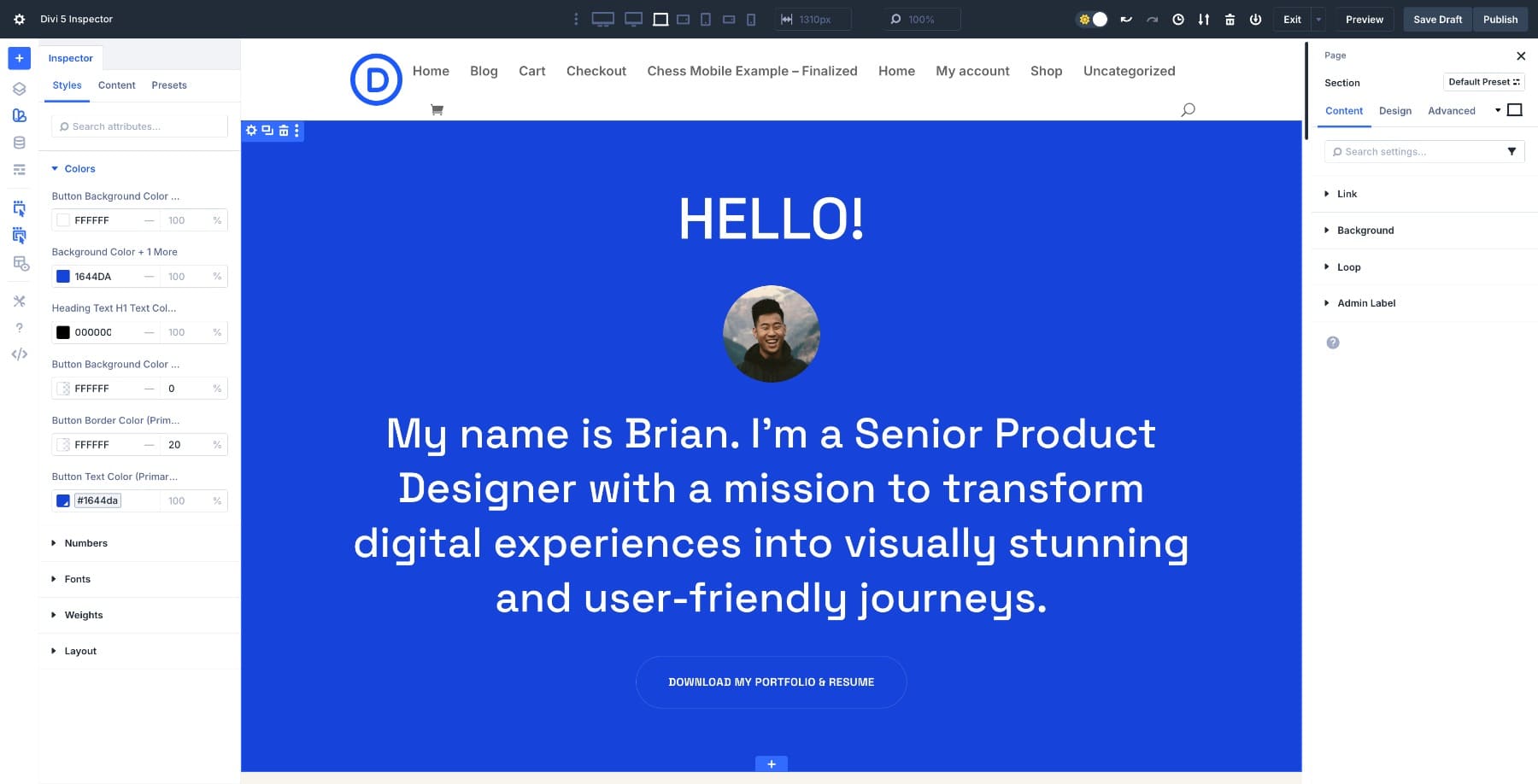Collapse the Colors group
Image resolution: width=1538 pixels, height=784 pixels.
pyautogui.click(x=79, y=169)
